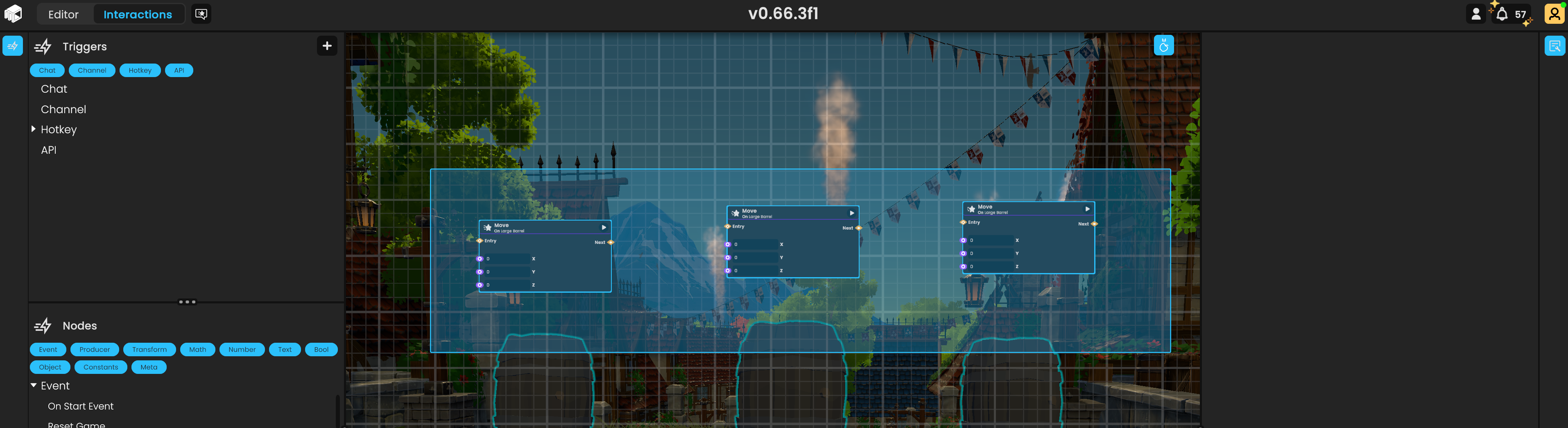Toggle the Producer node filter chip
Screen dimensions: 1568x428
(94, 349)
